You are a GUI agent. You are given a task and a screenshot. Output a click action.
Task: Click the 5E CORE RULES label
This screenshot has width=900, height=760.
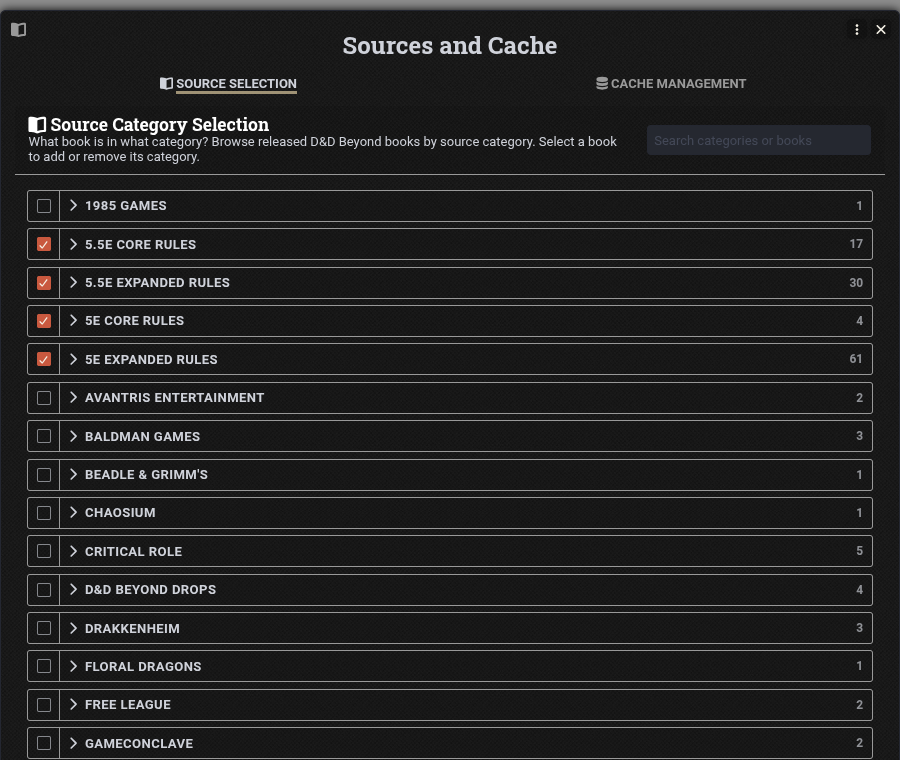pos(134,321)
